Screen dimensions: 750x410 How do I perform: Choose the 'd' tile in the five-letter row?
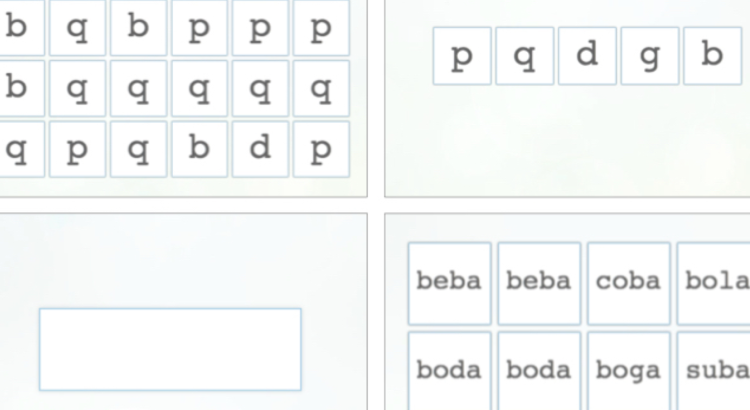tap(587, 56)
